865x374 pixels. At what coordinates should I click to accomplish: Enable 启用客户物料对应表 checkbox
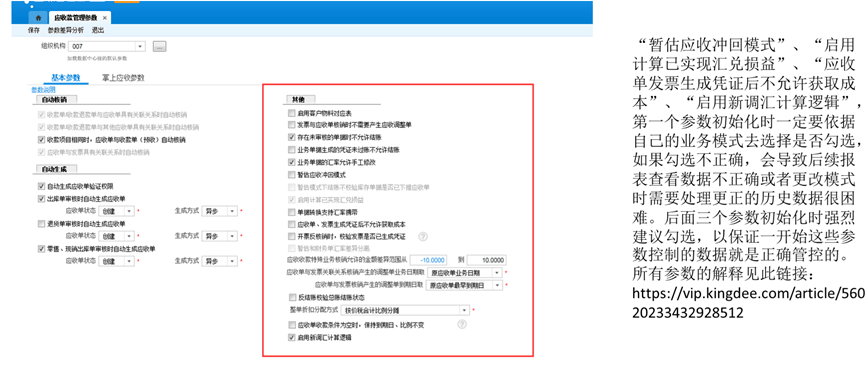pos(292,113)
